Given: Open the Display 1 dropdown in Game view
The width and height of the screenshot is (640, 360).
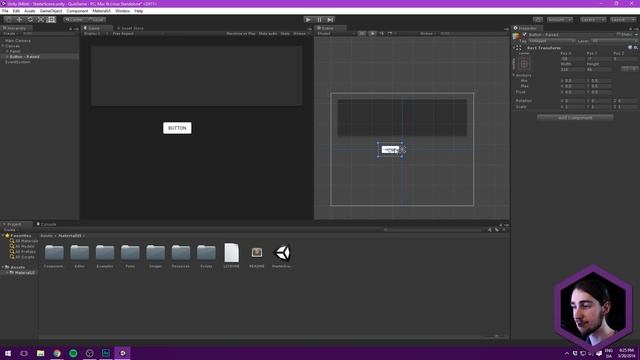Looking at the screenshot, I should (95, 33).
